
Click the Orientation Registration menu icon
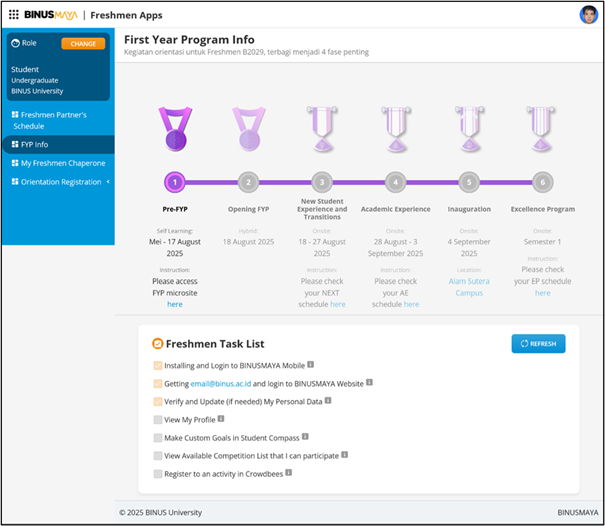tap(15, 181)
